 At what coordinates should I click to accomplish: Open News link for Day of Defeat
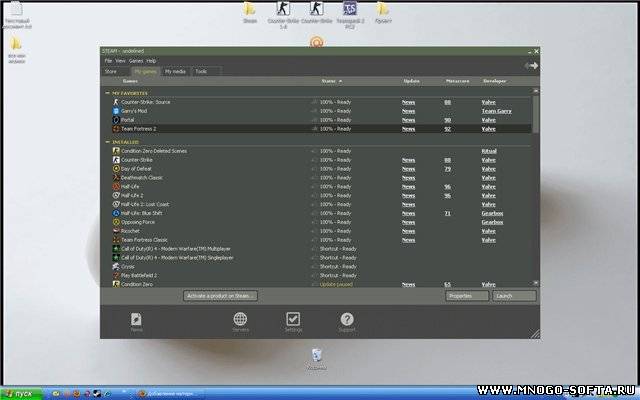[x=408, y=169]
